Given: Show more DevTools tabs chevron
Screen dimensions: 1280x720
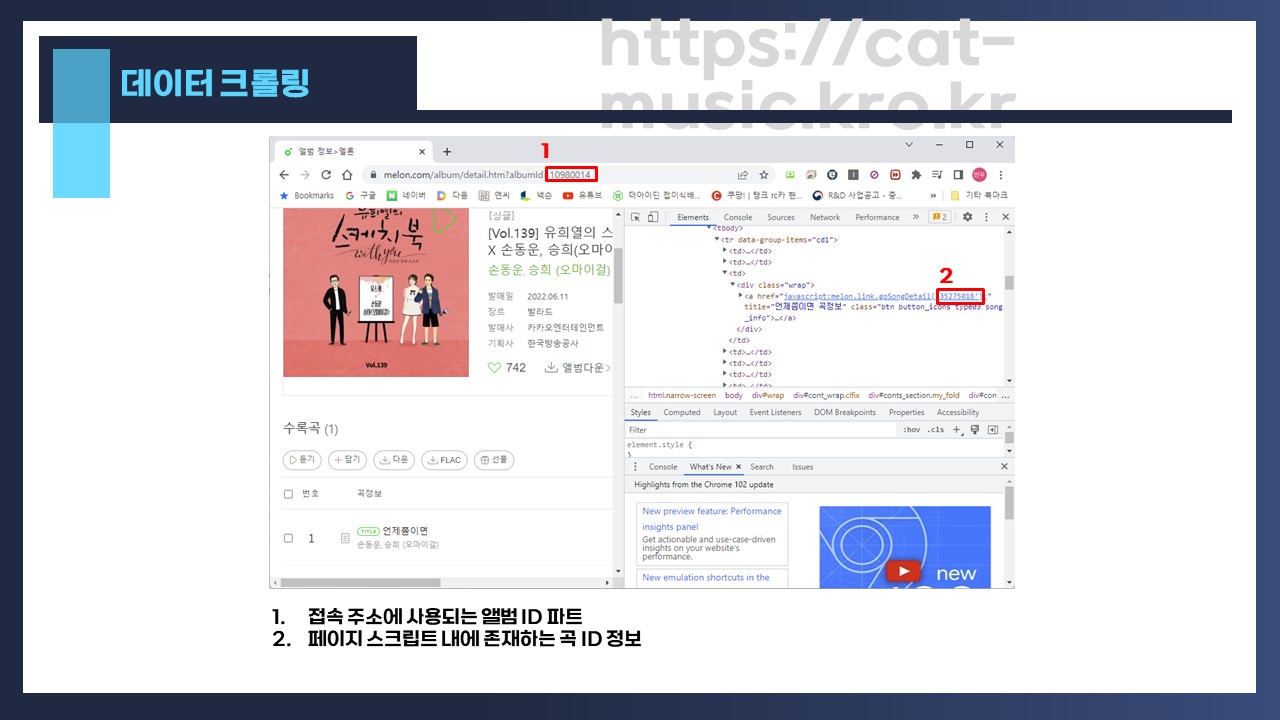Looking at the screenshot, I should [x=915, y=217].
